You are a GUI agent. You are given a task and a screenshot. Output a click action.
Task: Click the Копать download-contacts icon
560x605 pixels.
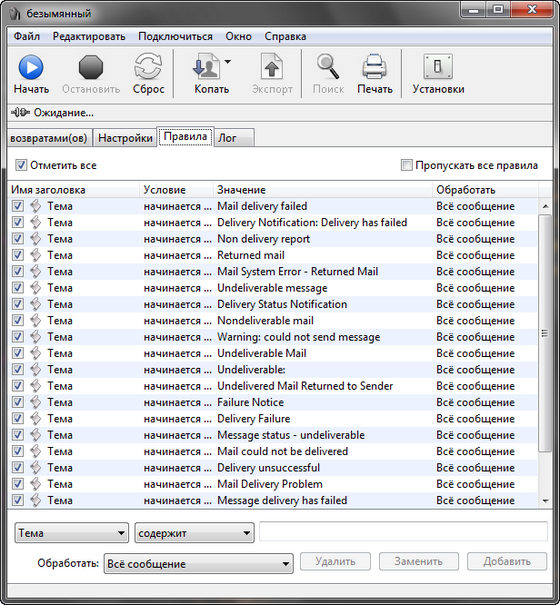tap(206, 67)
